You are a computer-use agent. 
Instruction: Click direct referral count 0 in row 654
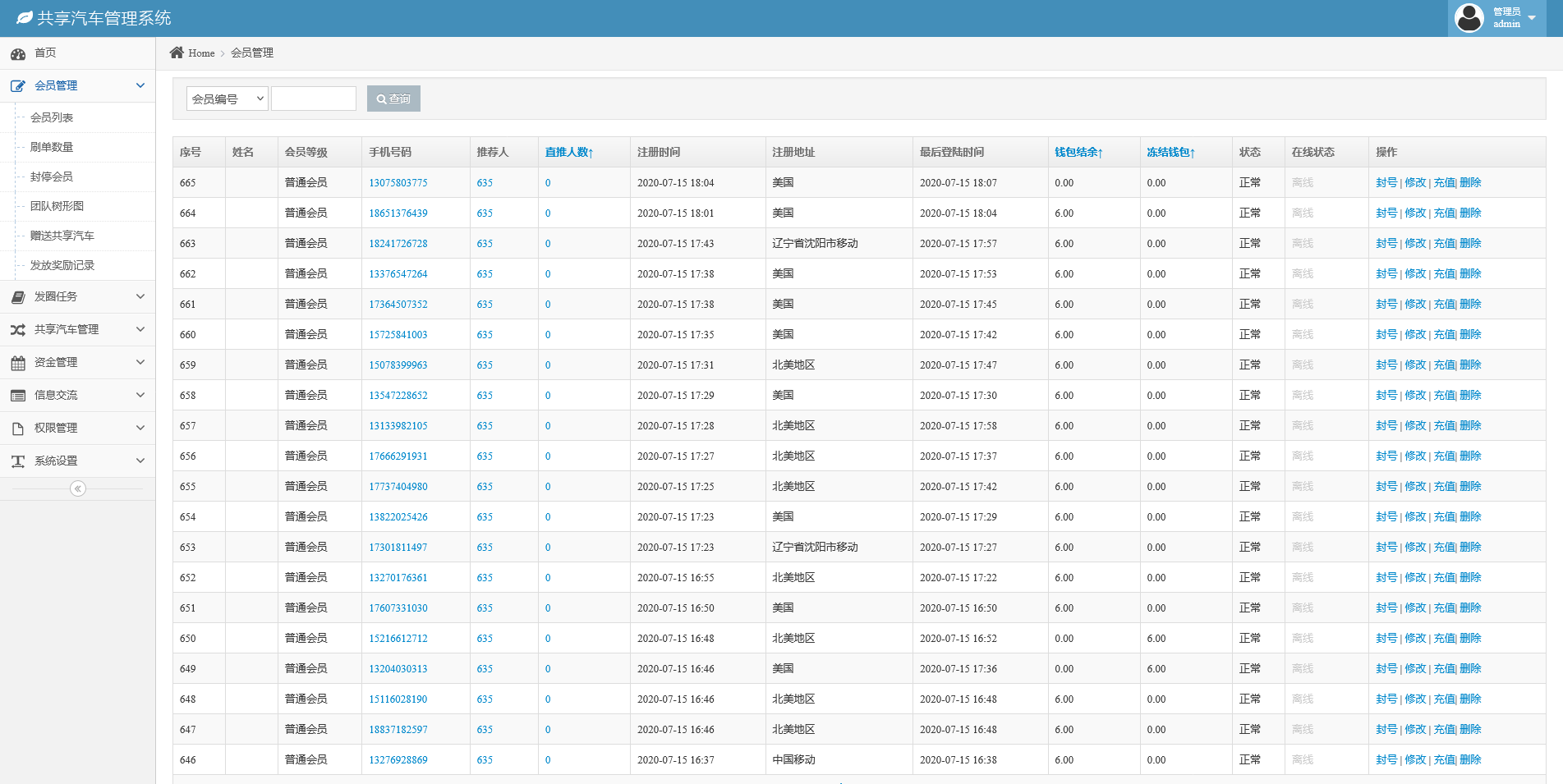tap(548, 517)
